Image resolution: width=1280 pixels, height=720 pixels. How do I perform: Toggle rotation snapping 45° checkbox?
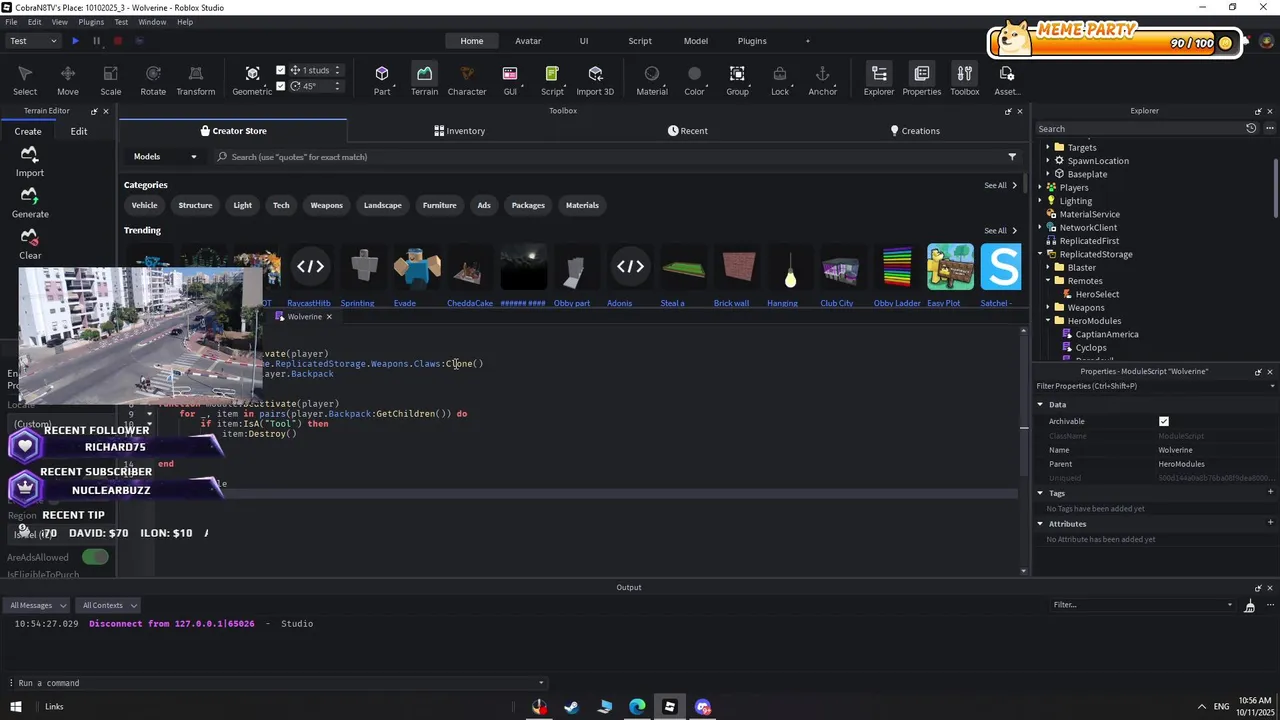pyautogui.click(x=281, y=86)
